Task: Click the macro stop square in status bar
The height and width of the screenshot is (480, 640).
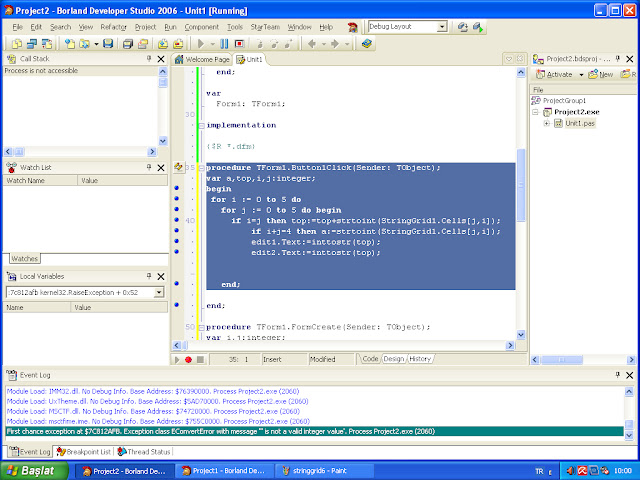Action: [200, 360]
